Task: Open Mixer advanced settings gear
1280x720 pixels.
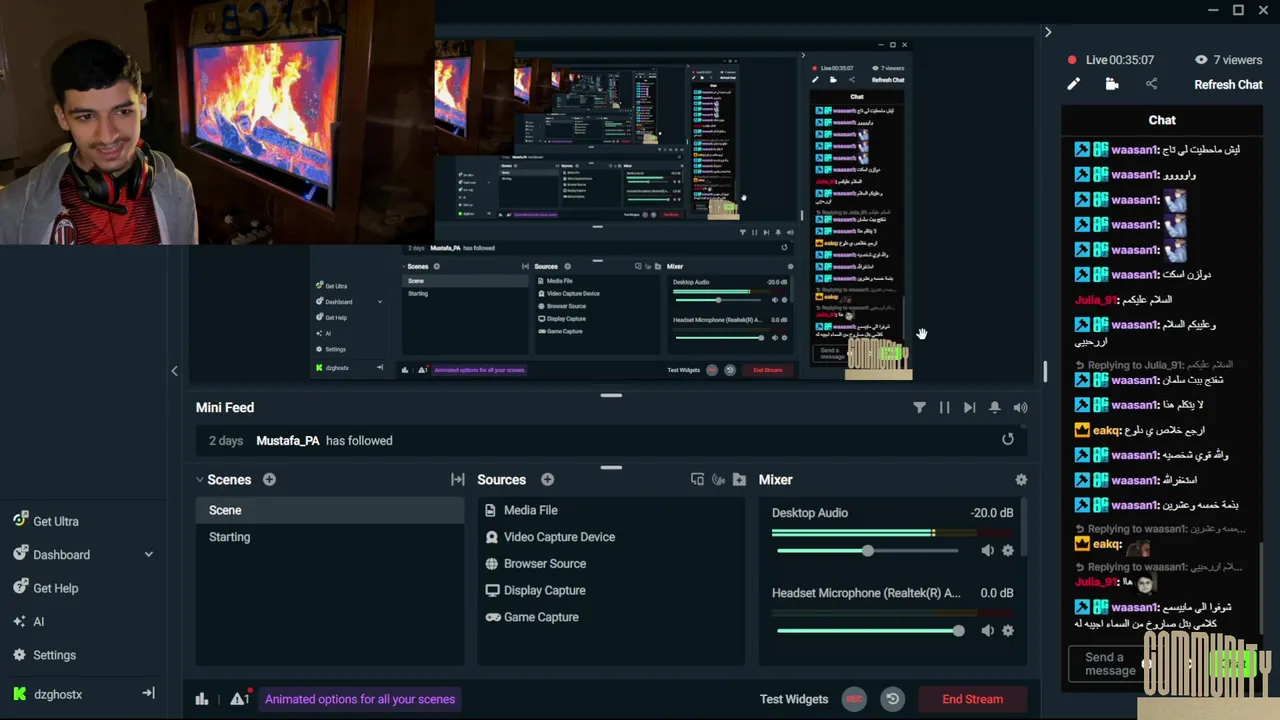Action: coord(1021,480)
